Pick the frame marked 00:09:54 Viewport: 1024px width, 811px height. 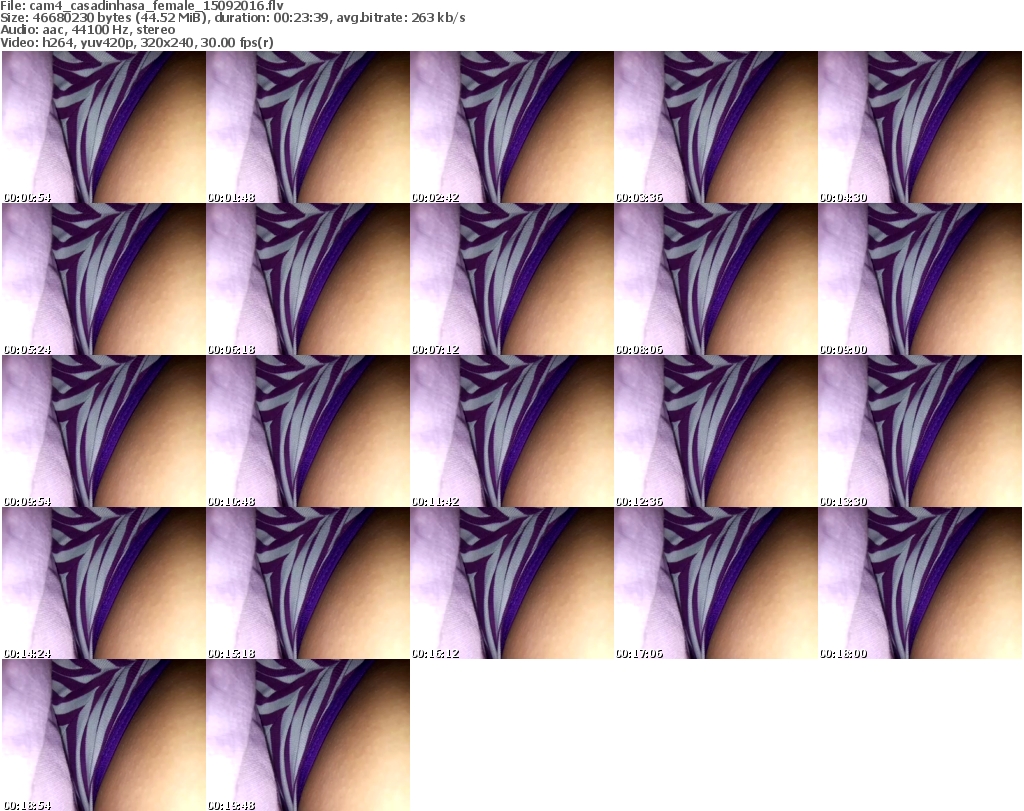[104, 431]
